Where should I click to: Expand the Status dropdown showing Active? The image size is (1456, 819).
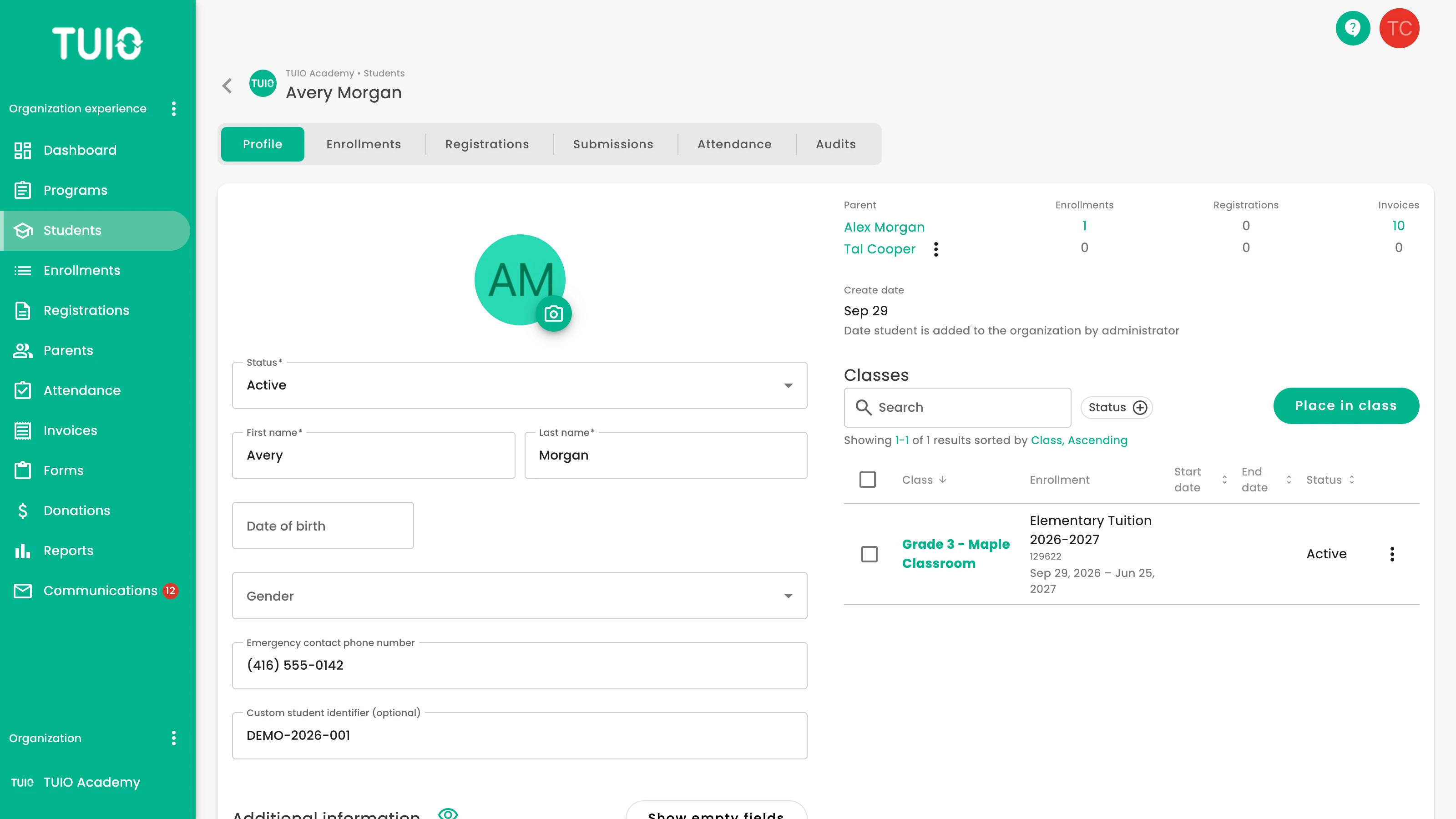pos(520,385)
